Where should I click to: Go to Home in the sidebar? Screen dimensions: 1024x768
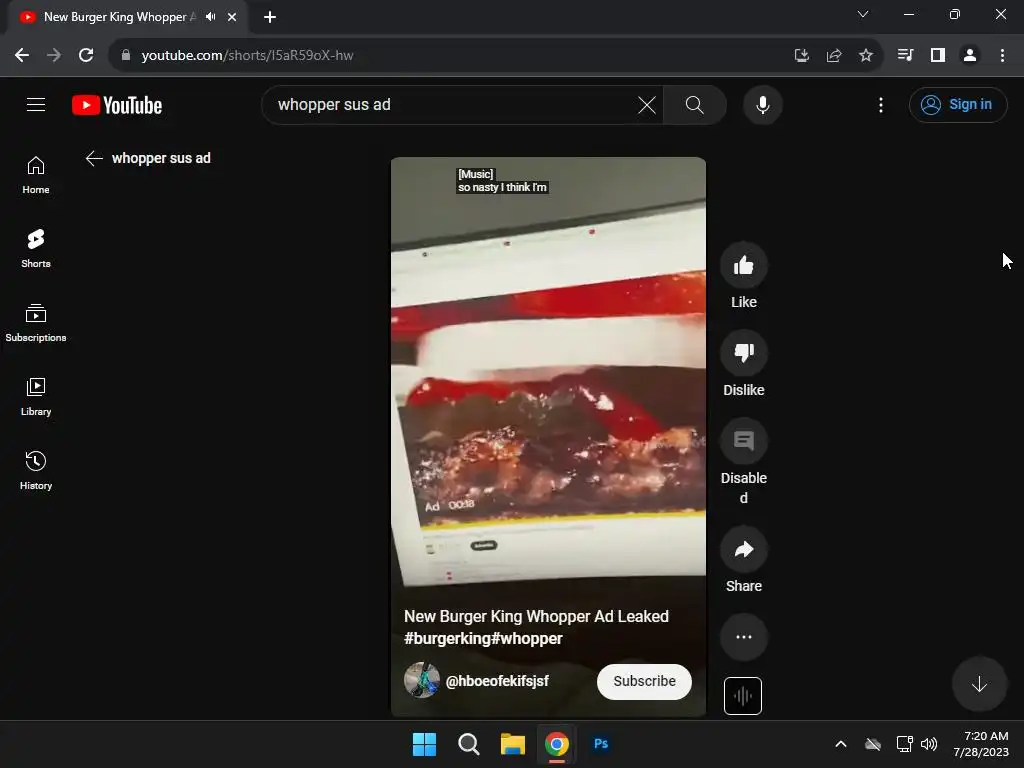(36, 175)
